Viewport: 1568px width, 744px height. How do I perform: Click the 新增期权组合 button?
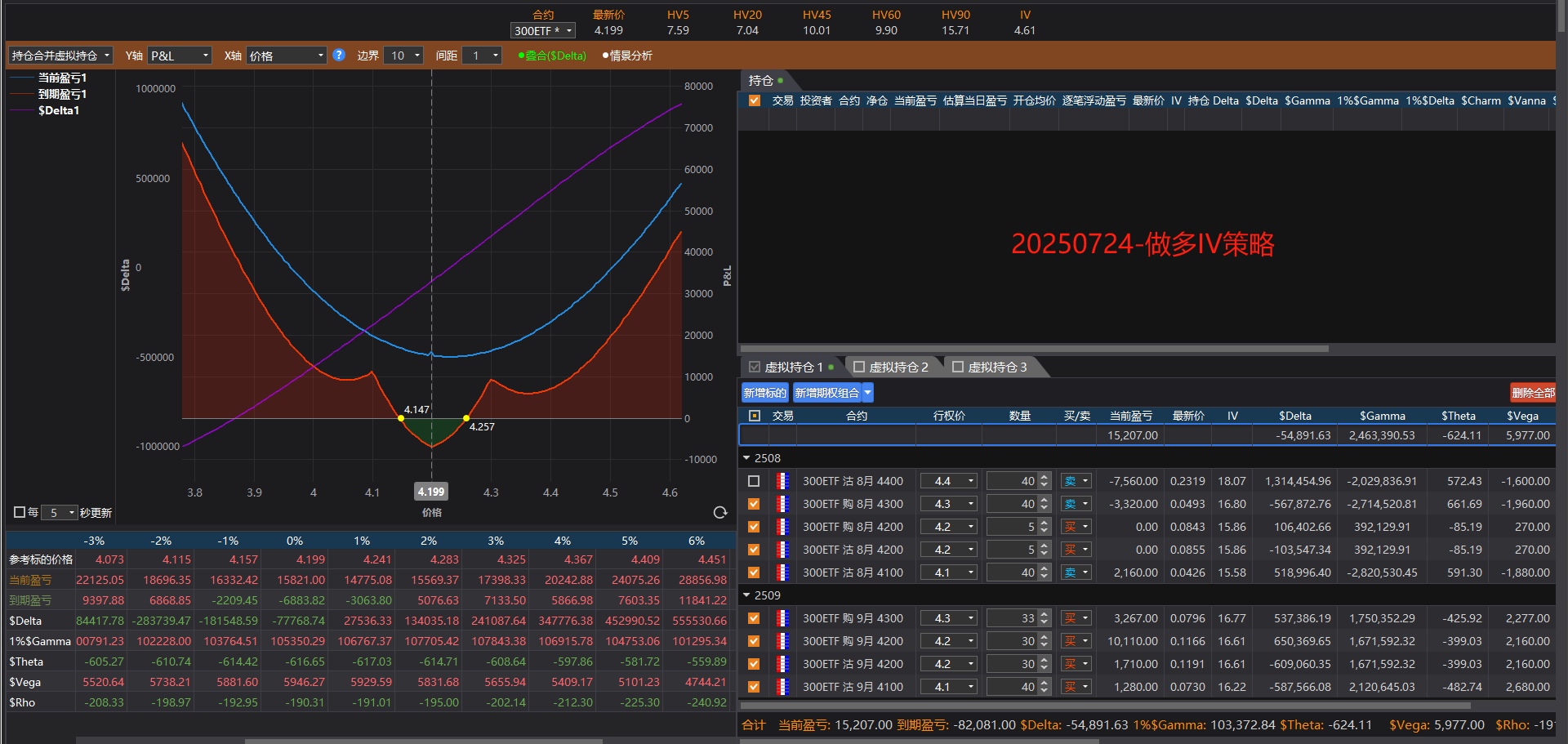point(826,393)
